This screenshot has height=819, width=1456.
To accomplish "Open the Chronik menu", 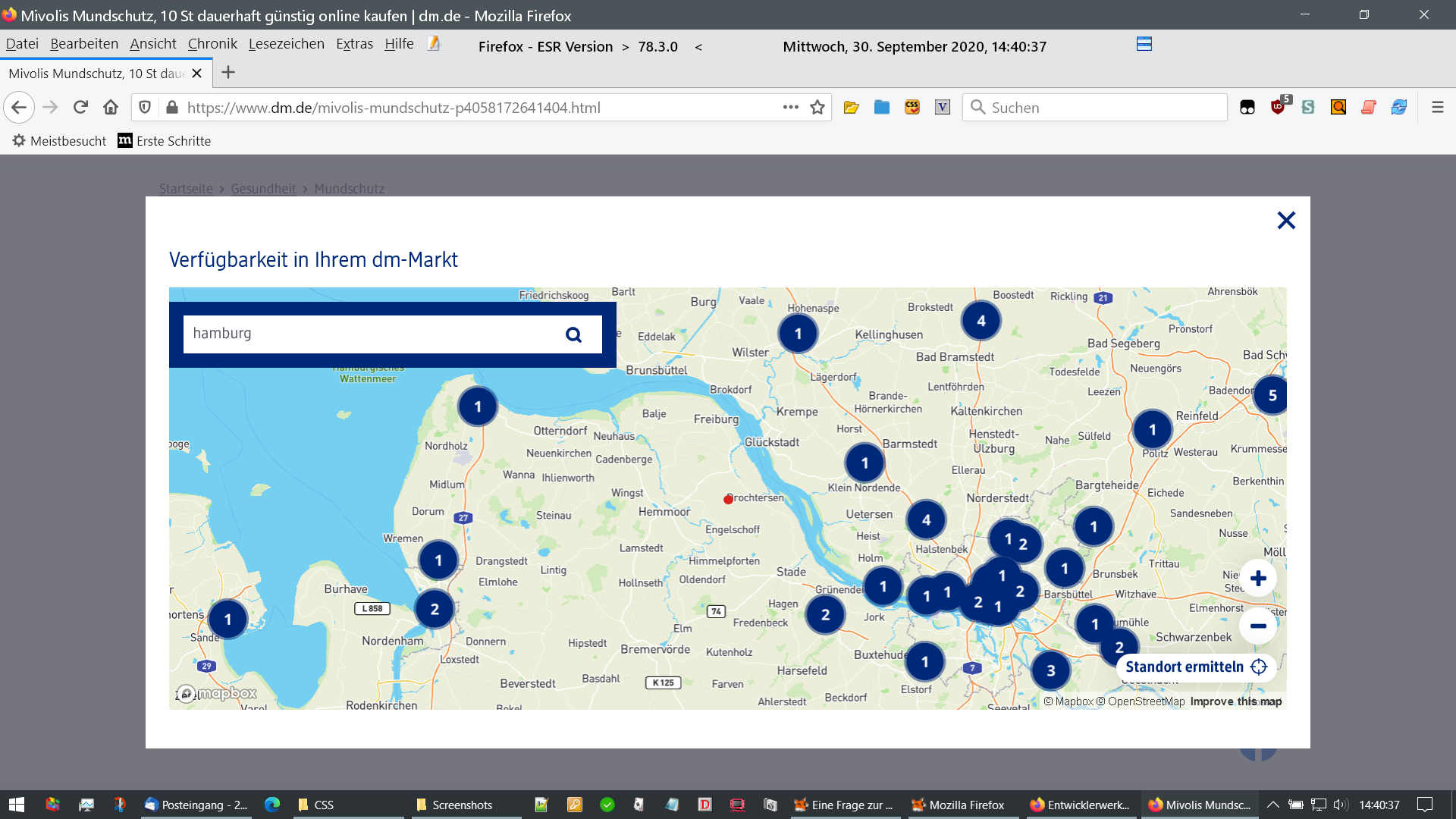I will [212, 44].
